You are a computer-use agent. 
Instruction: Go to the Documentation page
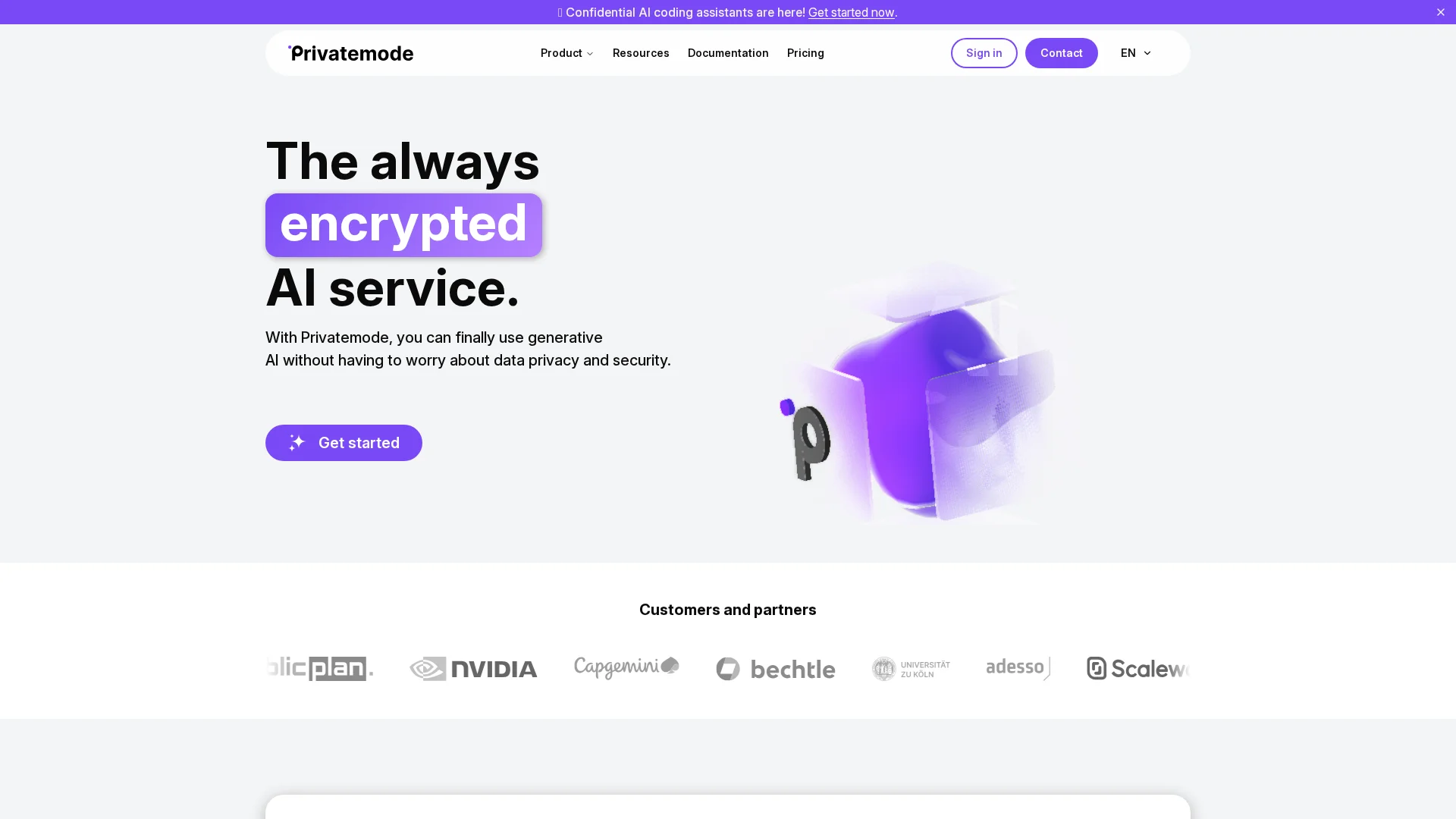728,53
